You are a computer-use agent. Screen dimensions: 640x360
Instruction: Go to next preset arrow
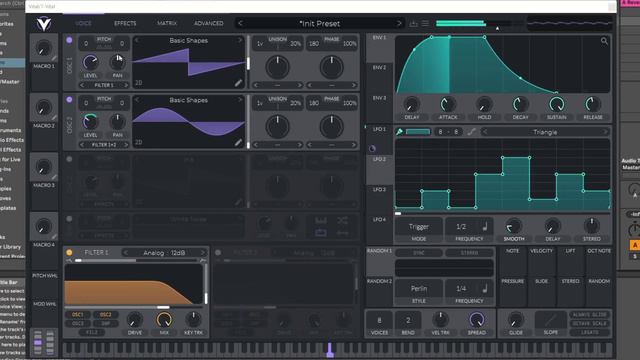(399, 24)
